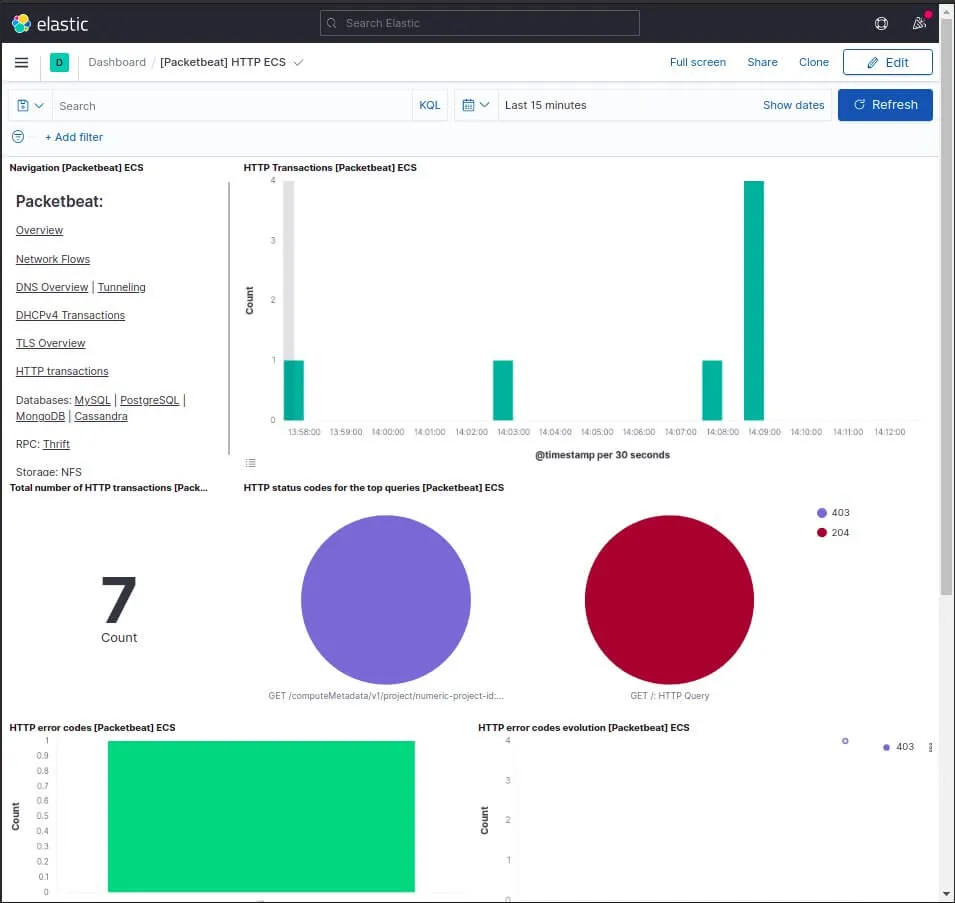This screenshot has width=955, height=903.
Task: Click the purple 403 pie chart
Action: (386, 600)
